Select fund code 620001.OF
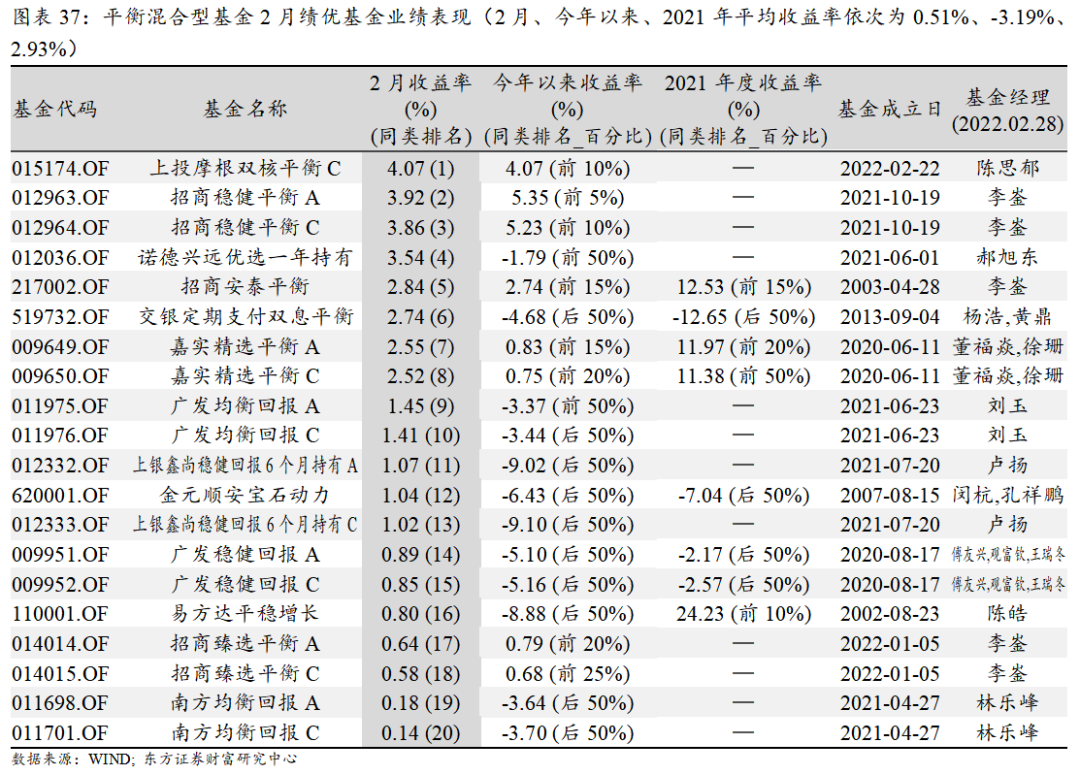Image resolution: width=1080 pixels, height=775 pixels. coord(60,495)
